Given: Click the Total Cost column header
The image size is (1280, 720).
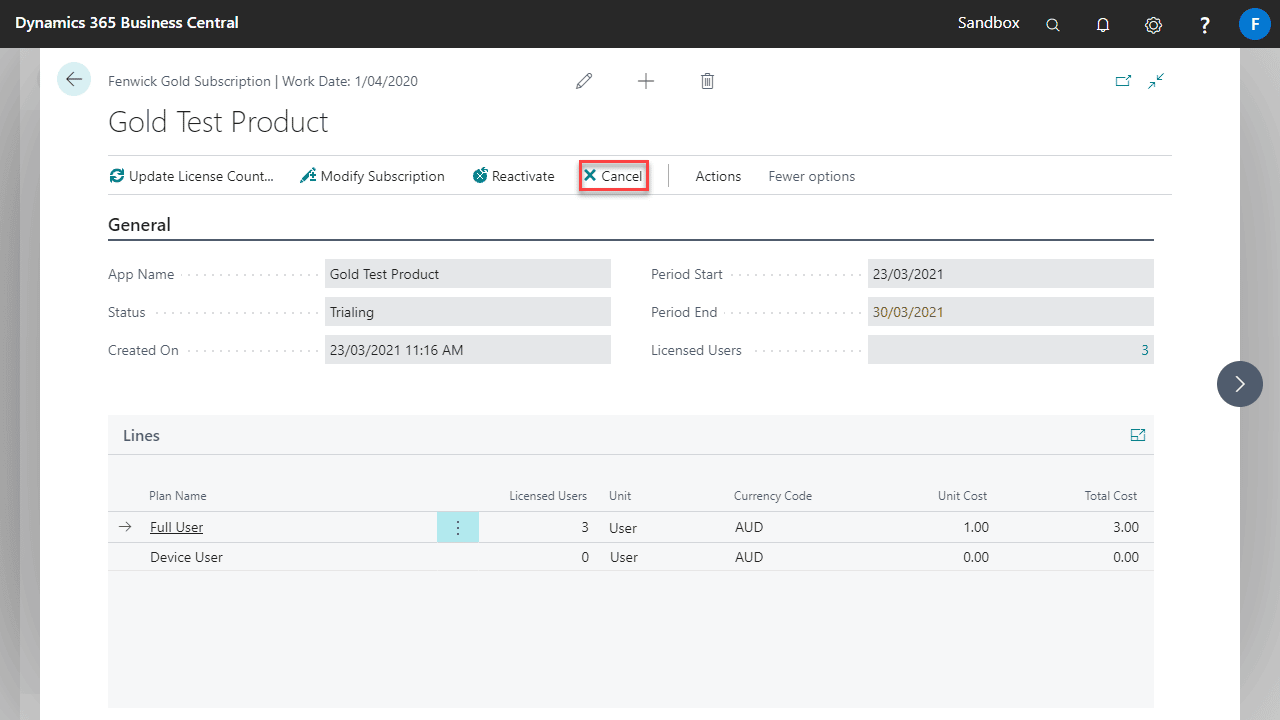Looking at the screenshot, I should pyautogui.click(x=1111, y=496).
